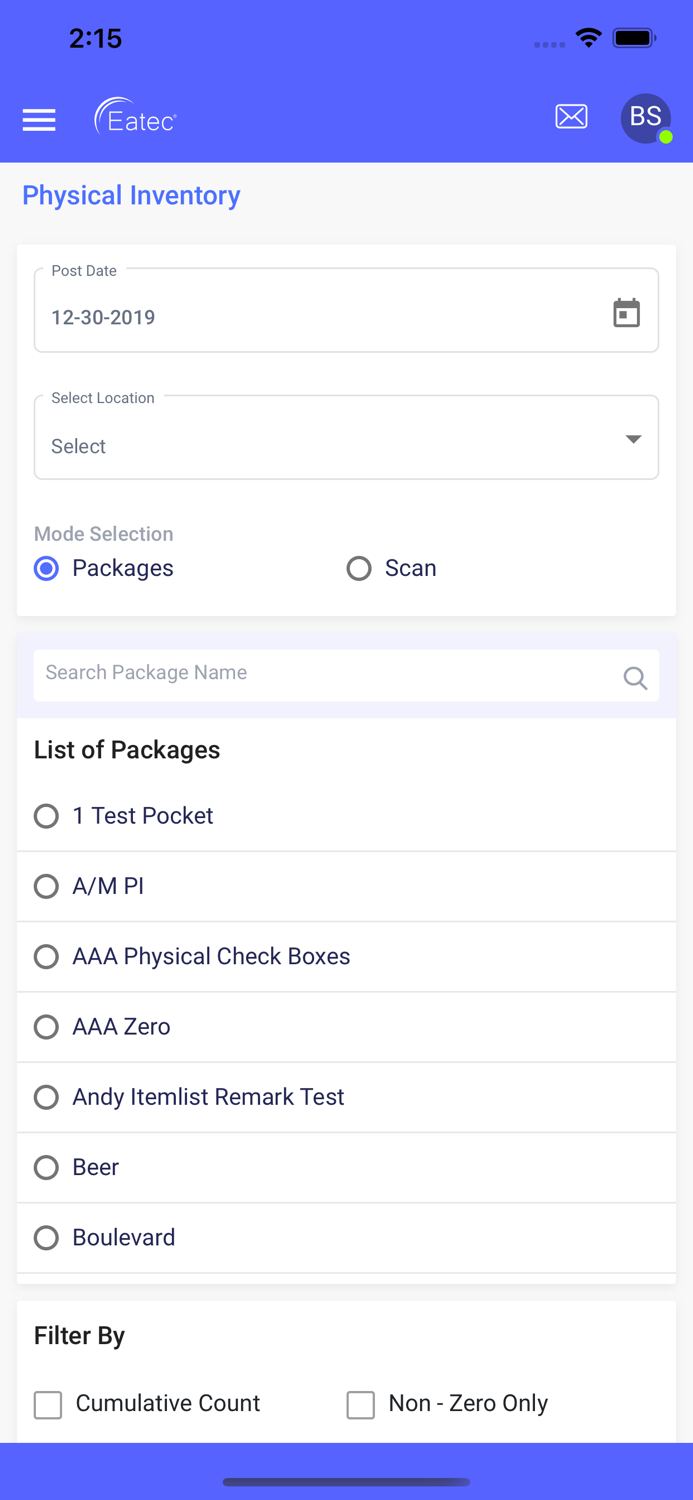Choose the Andy Itemlist Remark Test package

(x=46, y=1097)
